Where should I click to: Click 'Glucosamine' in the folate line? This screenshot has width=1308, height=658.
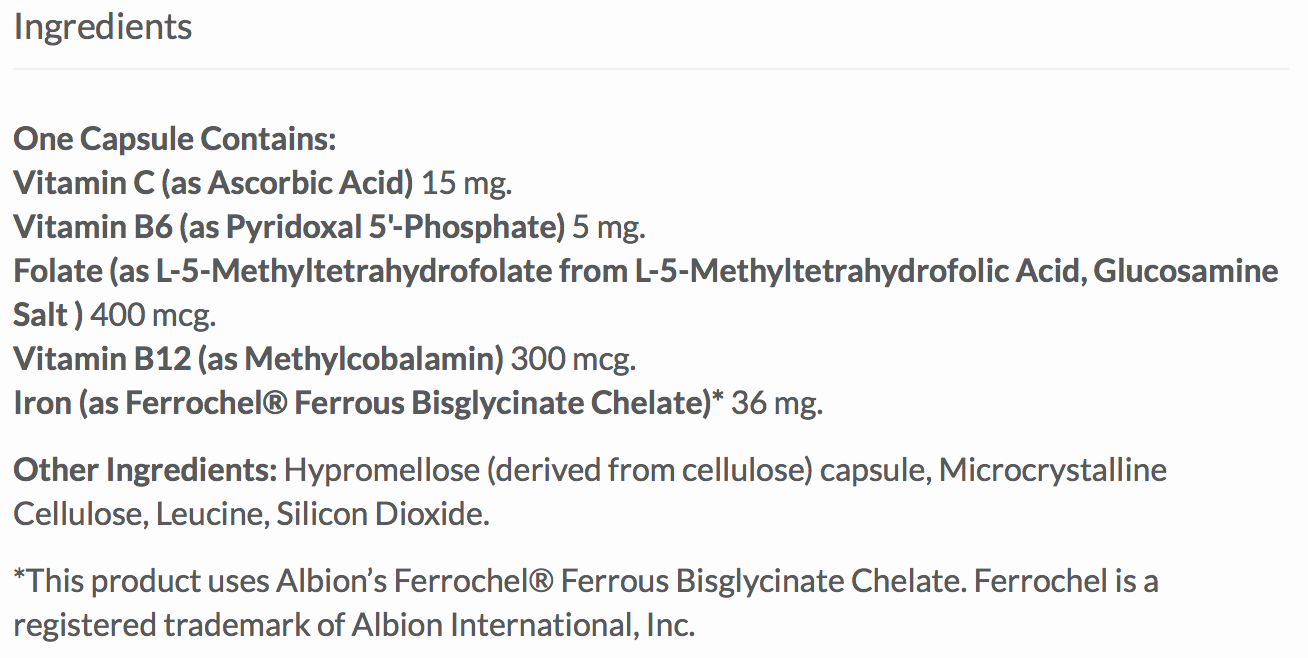1186,271
